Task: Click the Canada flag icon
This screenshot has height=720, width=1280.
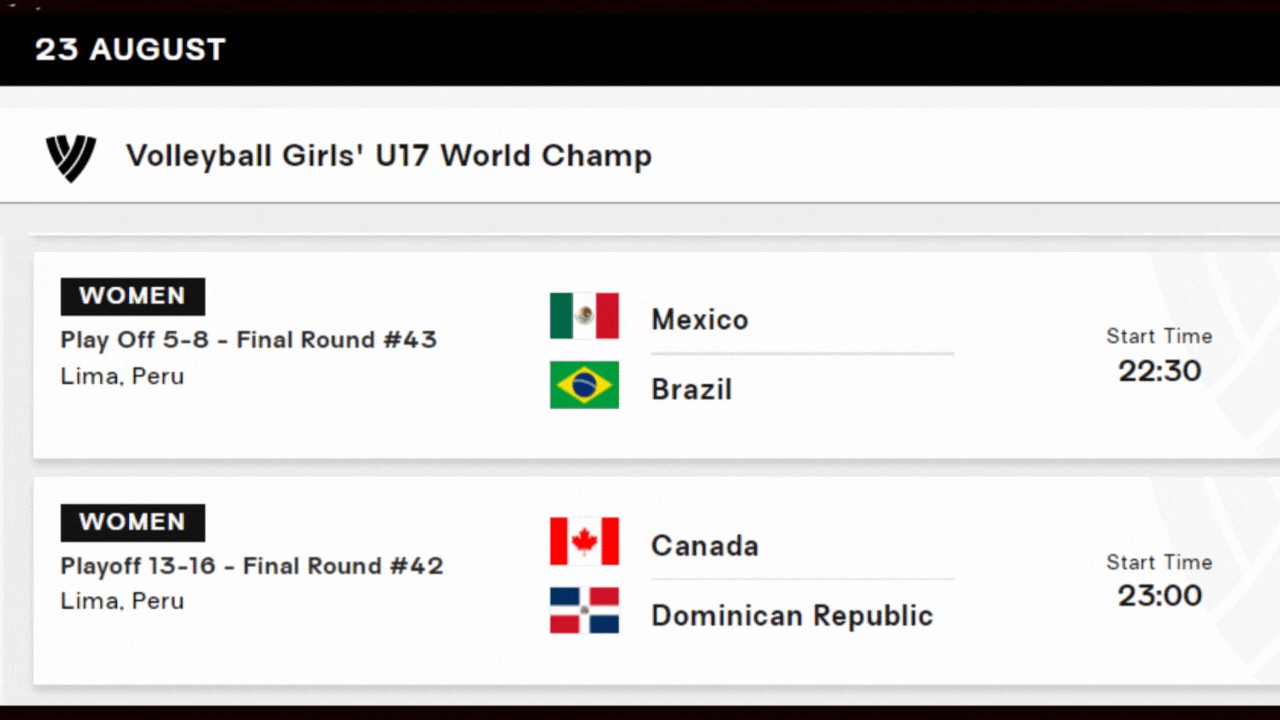Action: 584,542
